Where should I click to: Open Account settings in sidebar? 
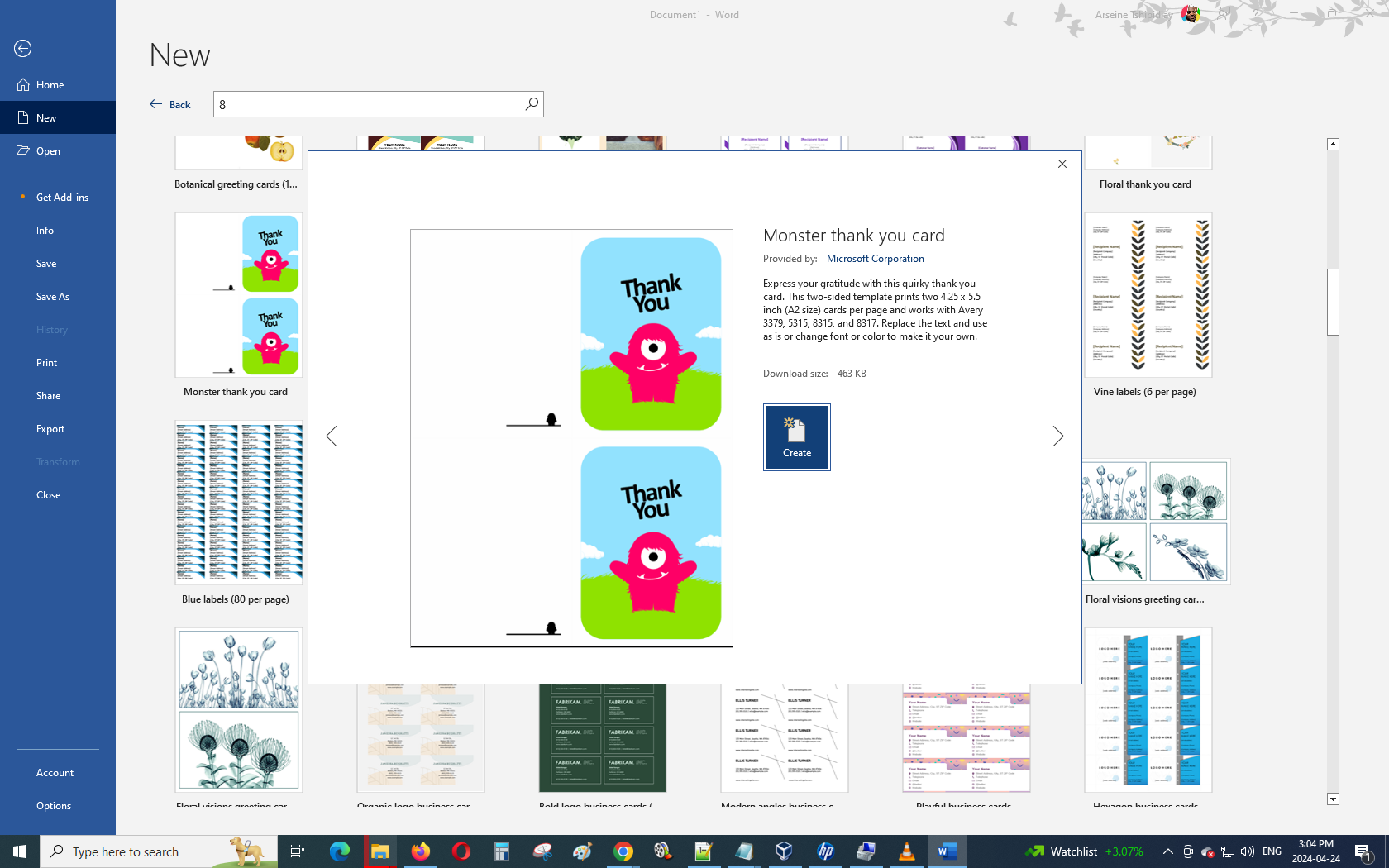point(55,773)
